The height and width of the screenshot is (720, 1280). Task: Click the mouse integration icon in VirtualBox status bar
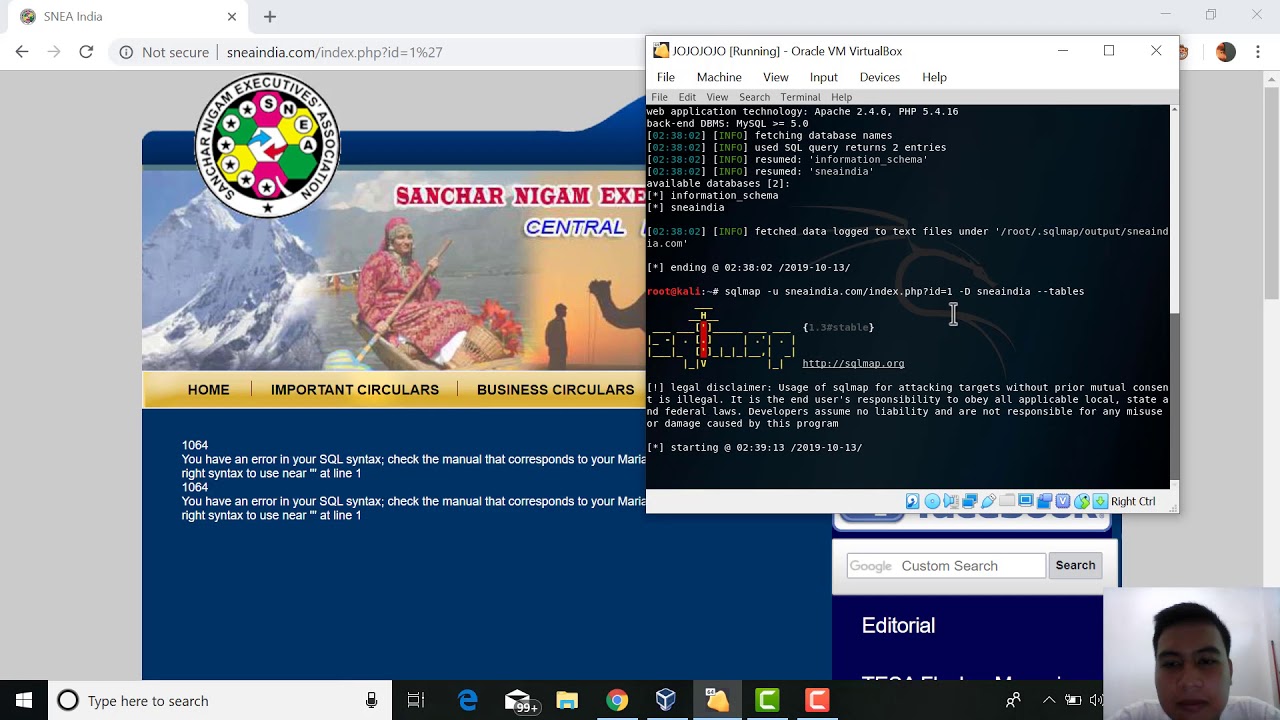[x=1082, y=501]
